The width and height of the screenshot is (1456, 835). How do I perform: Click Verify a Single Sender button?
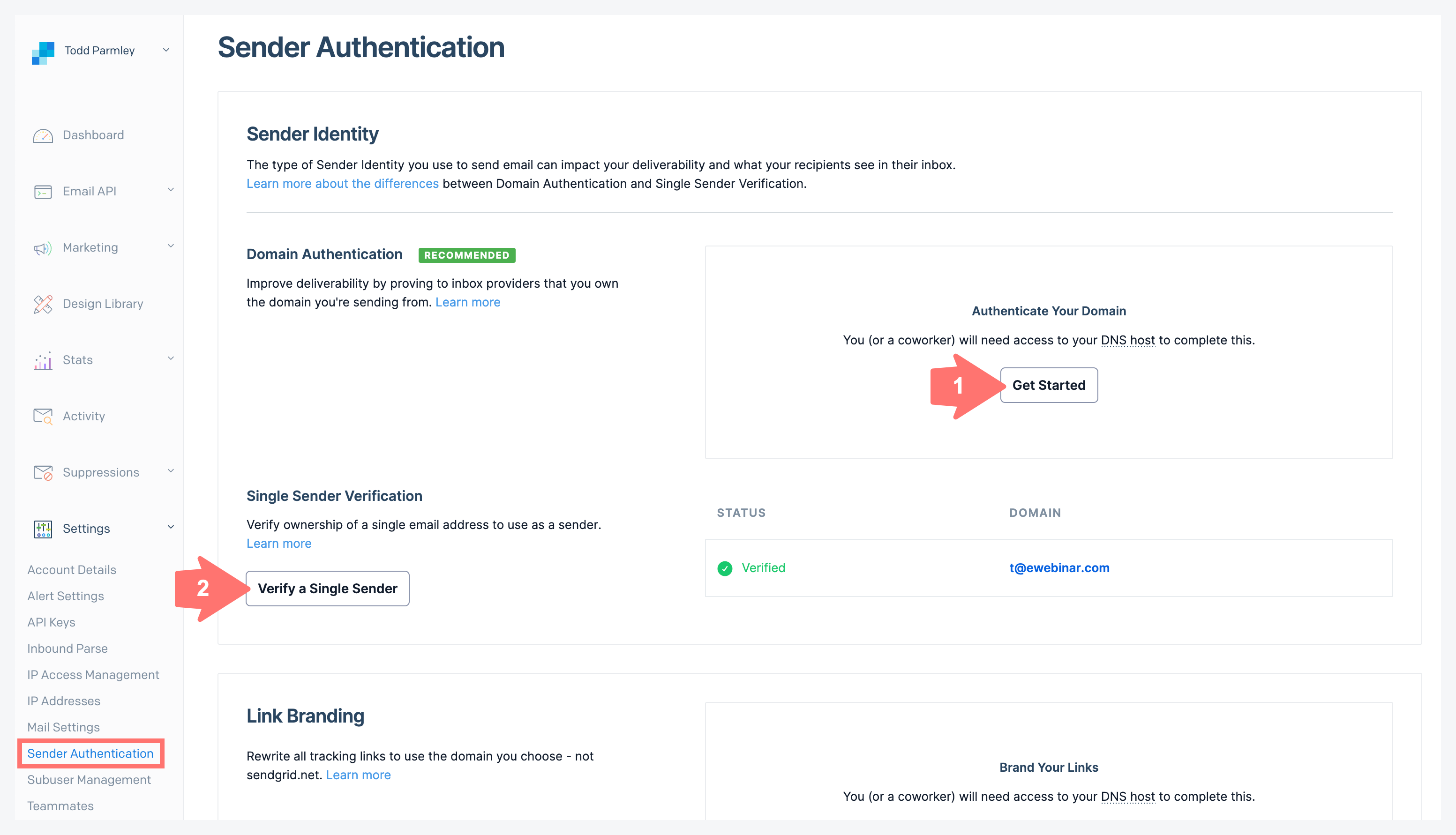327,589
